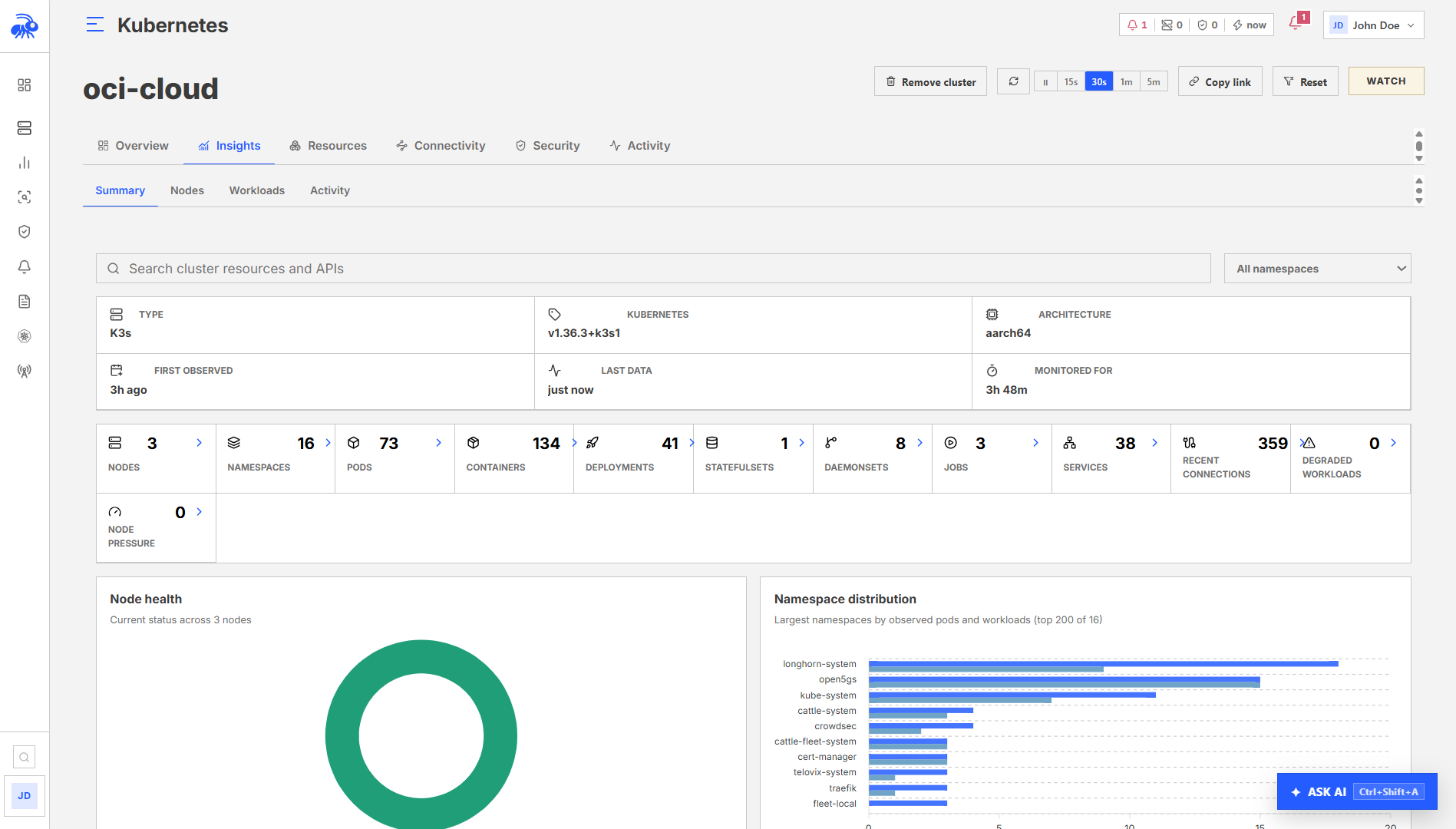Open the Workloads sub-tab

(x=257, y=190)
